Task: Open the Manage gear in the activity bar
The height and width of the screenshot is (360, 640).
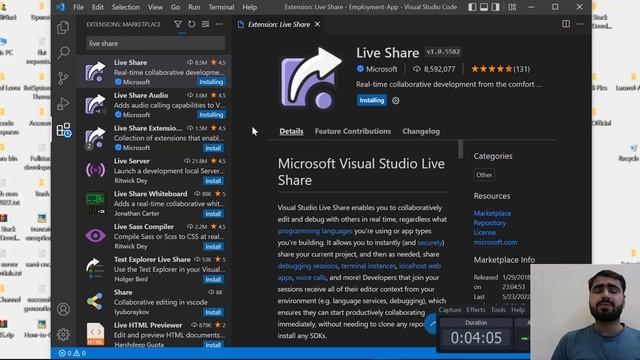Action: [63, 335]
